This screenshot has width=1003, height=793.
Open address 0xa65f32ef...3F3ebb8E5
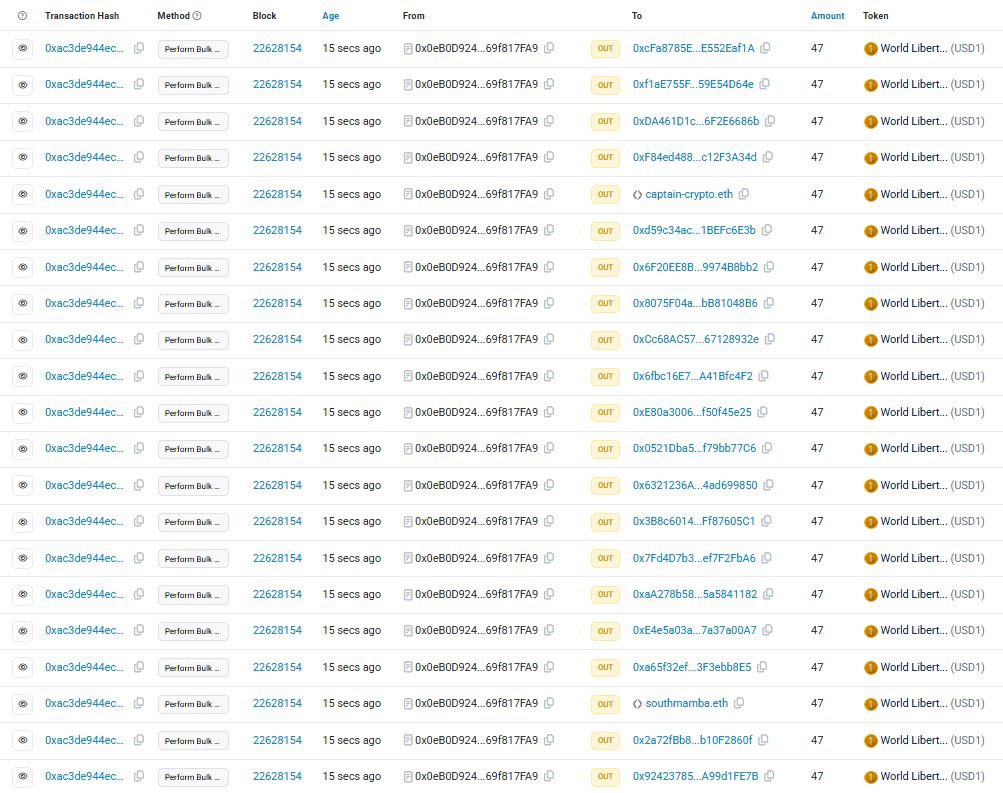point(692,667)
